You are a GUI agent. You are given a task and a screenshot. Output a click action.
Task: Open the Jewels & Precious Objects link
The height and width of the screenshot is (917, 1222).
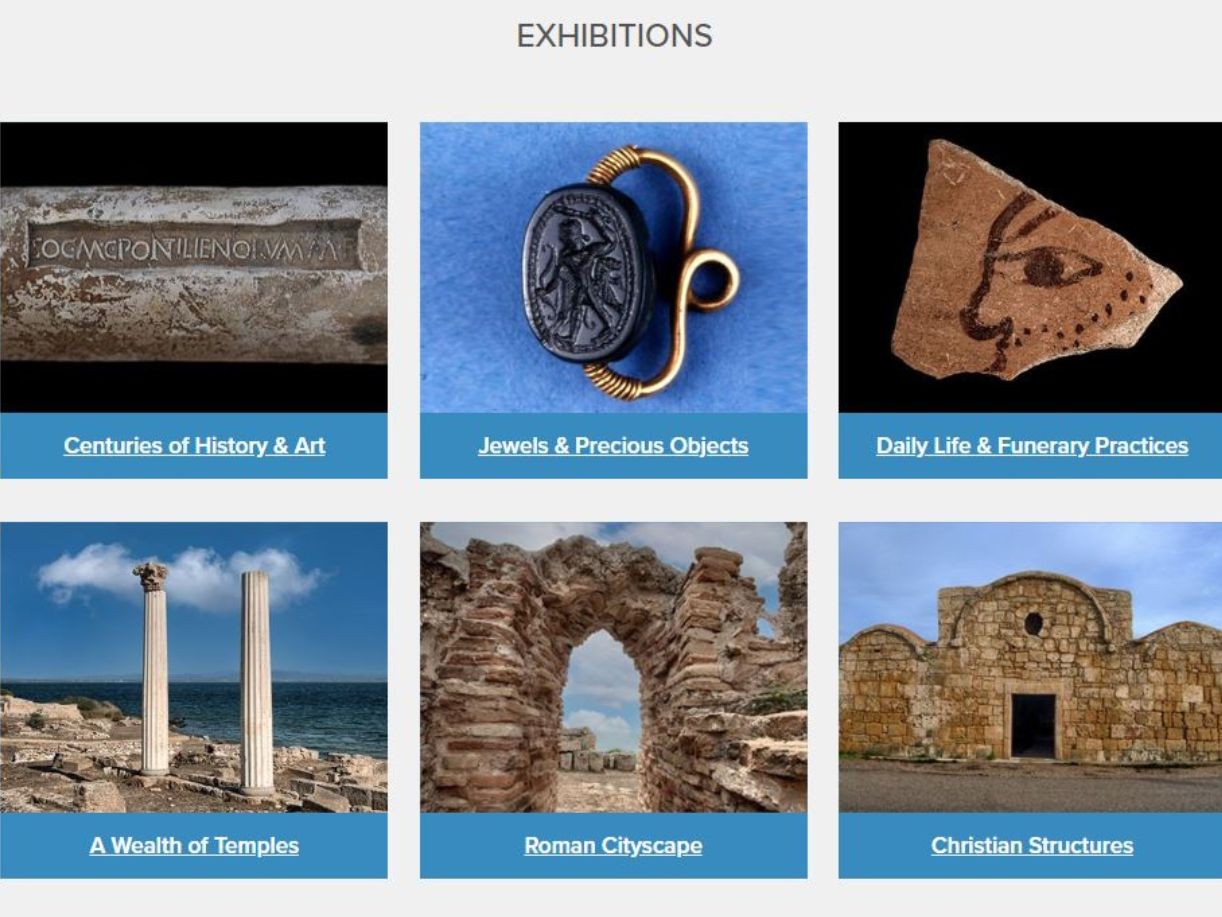point(613,446)
